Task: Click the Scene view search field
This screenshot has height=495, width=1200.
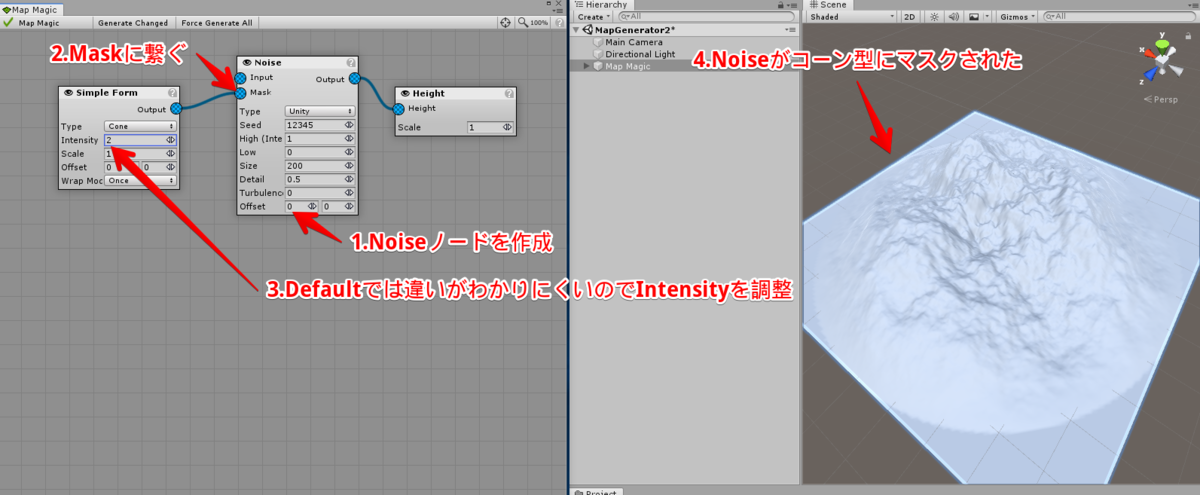Action: click(1120, 17)
